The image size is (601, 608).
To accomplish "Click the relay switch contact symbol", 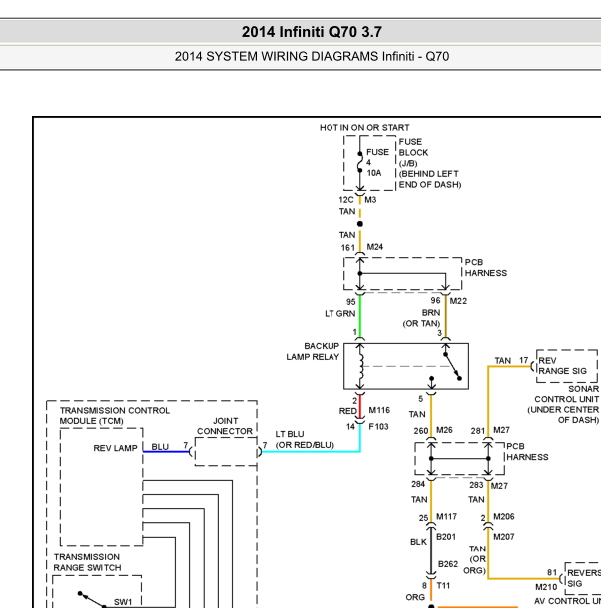I will (452, 366).
